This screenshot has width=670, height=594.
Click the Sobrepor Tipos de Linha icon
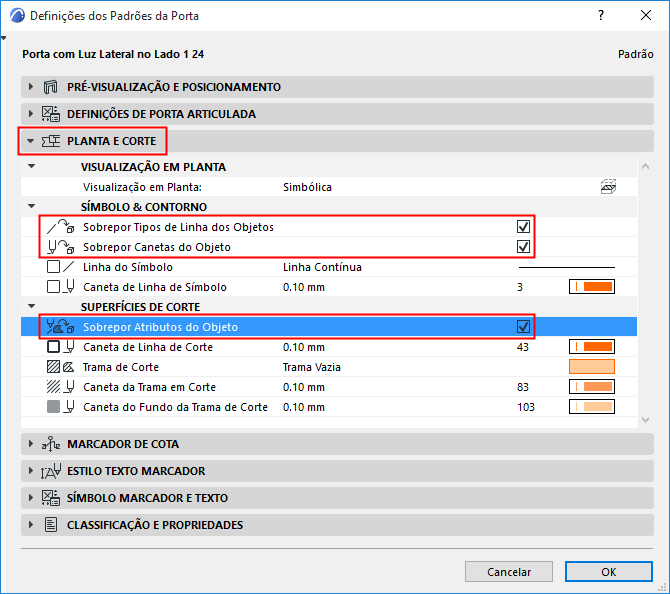pos(60,227)
